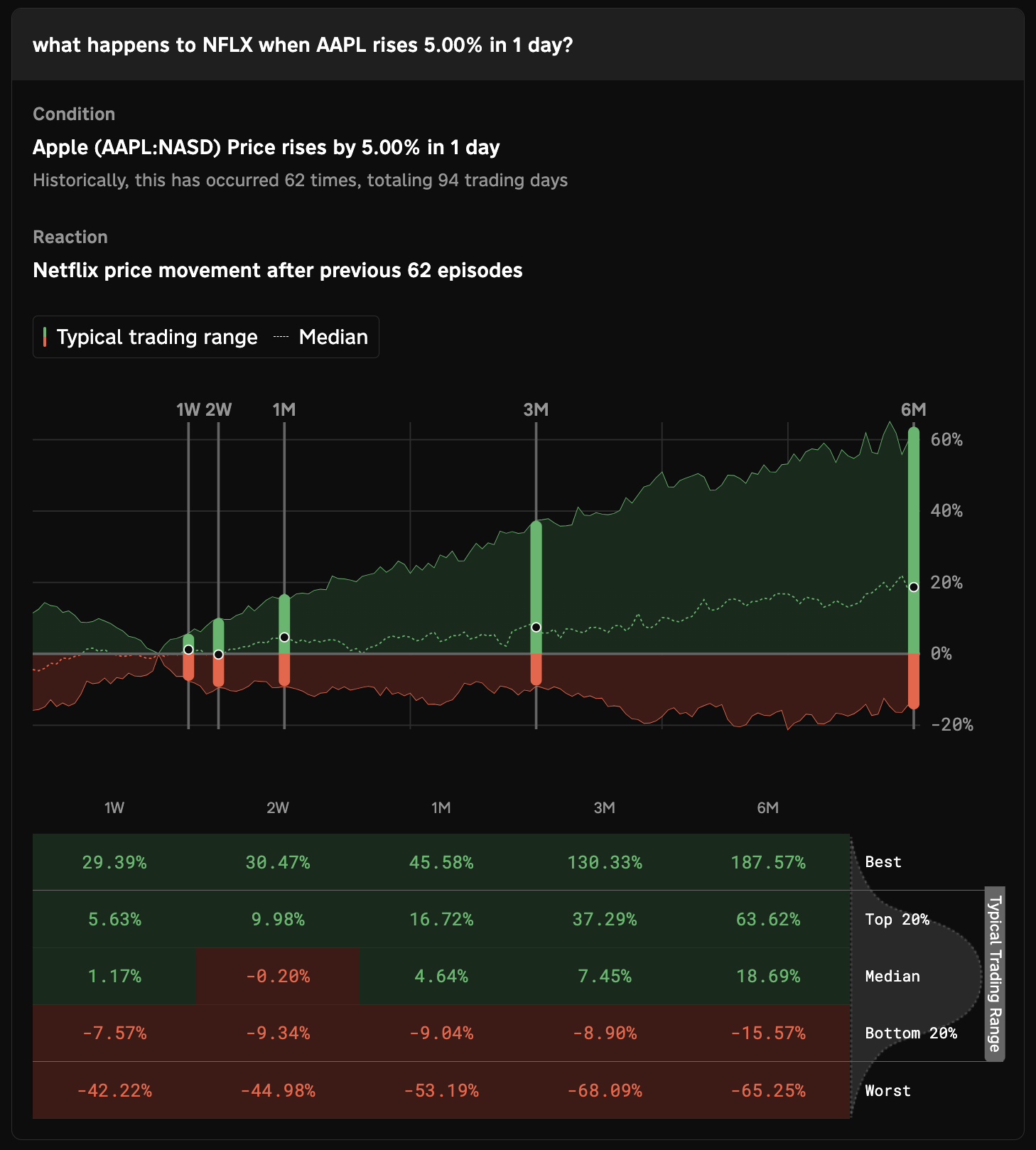Click the Netflix price movement heading
The height and width of the screenshot is (1150, 1036).
coord(278,270)
